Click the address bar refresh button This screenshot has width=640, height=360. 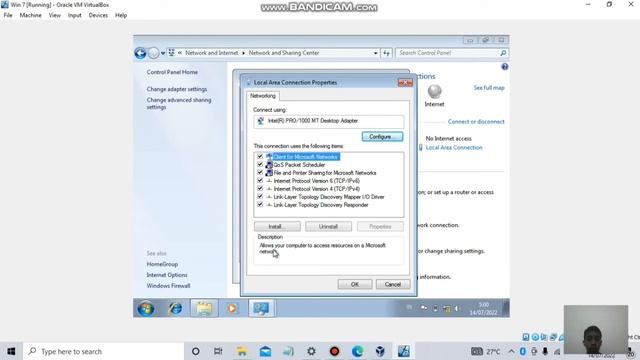386,53
